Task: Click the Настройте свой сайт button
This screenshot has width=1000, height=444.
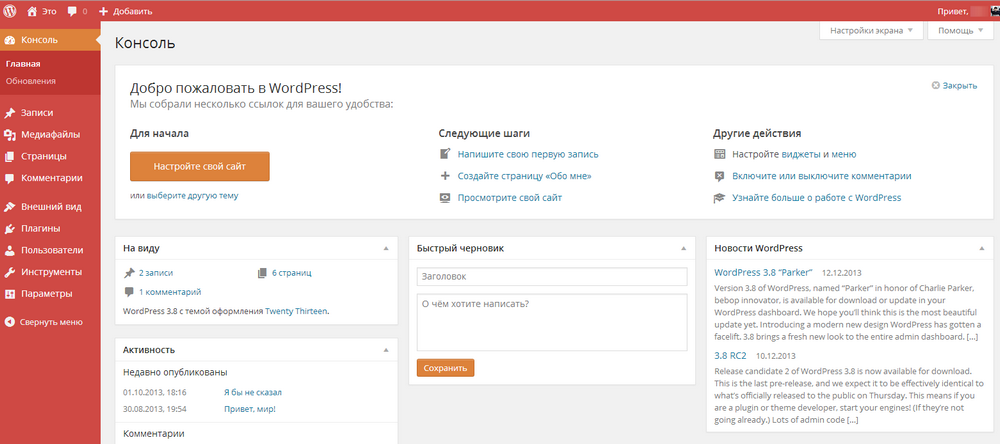Action: (200, 166)
